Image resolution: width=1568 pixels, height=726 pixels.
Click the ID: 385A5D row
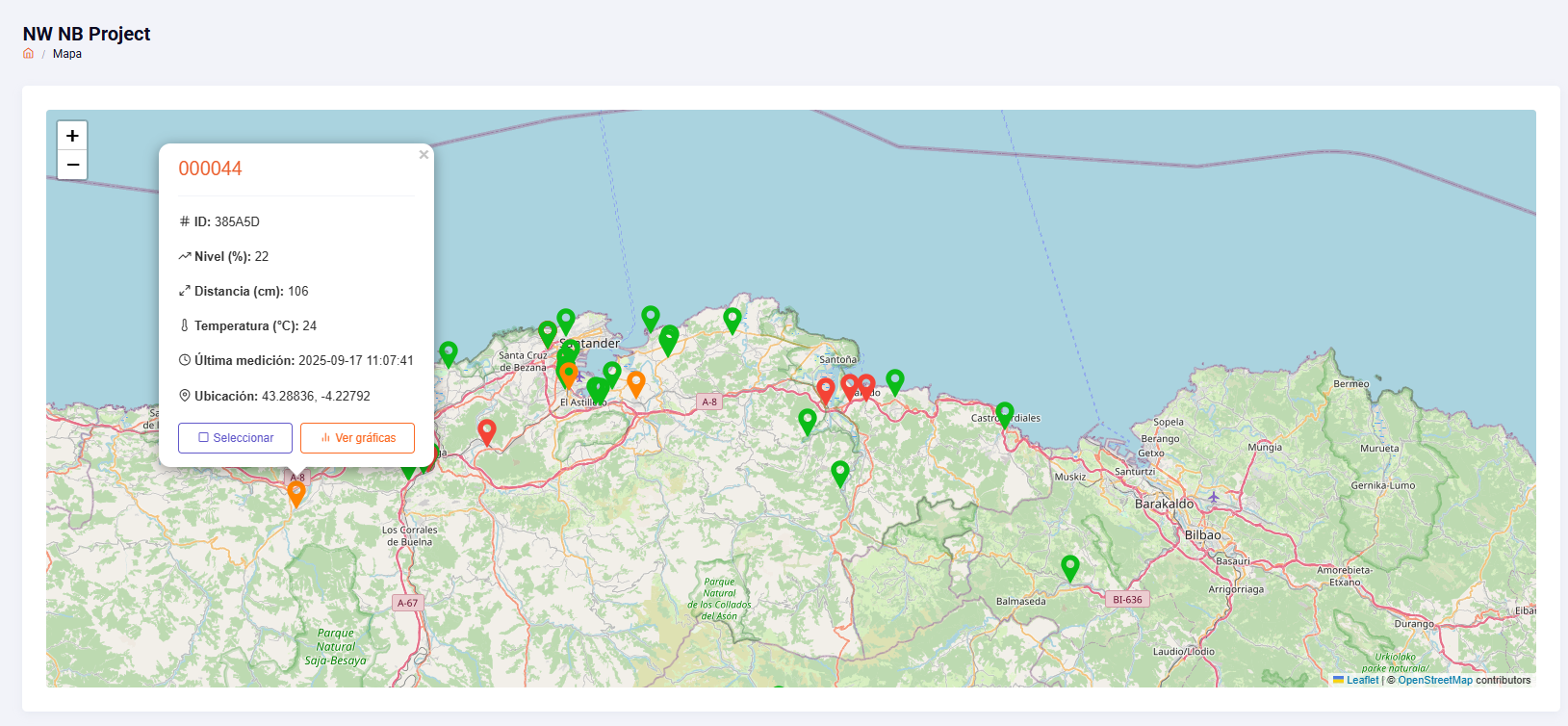pos(219,221)
